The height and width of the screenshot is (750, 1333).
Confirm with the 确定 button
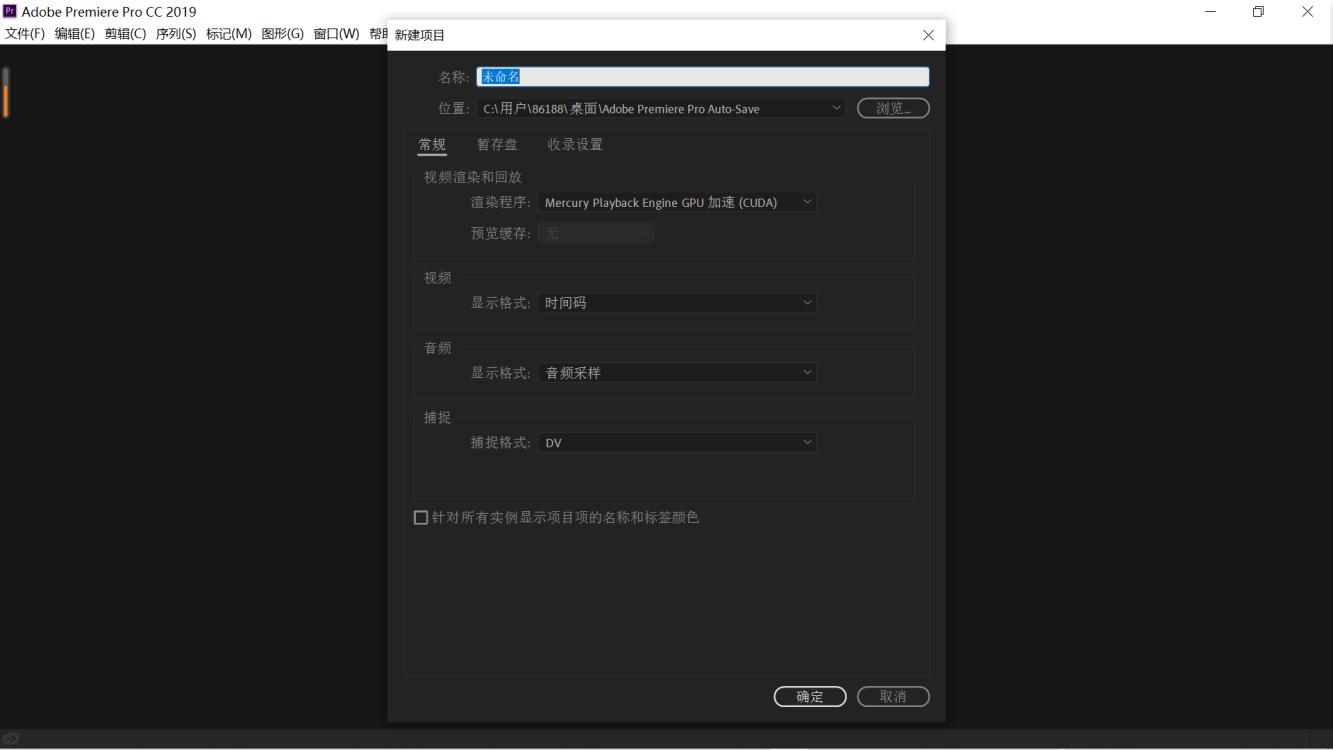[810, 696]
